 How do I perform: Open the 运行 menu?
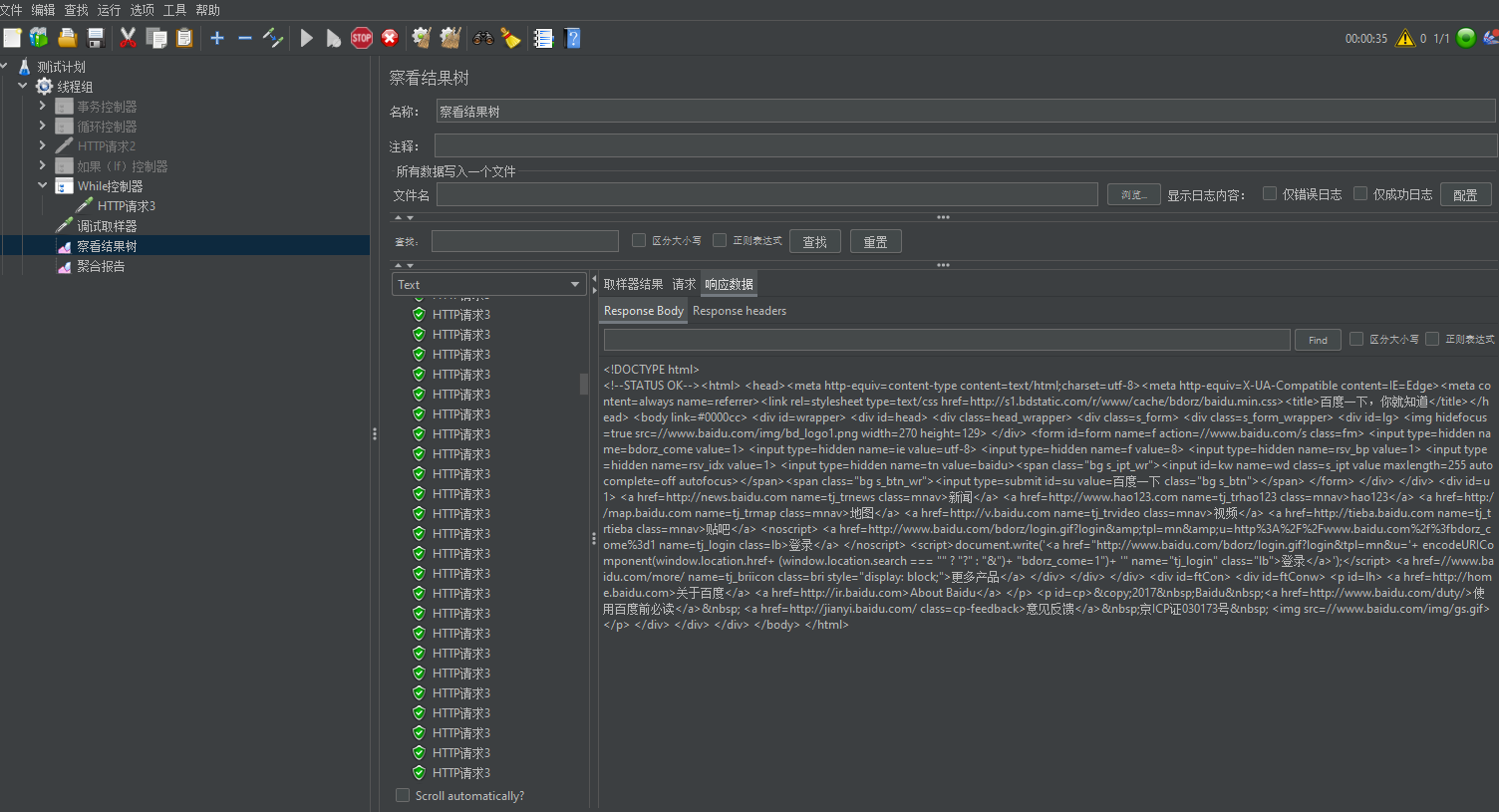(109, 10)
